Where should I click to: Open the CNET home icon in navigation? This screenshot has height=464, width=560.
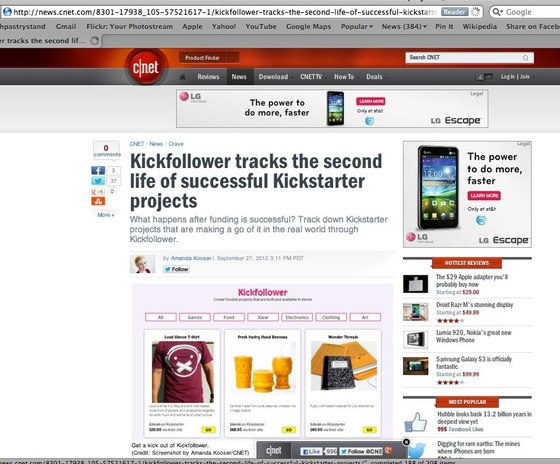[x=182, y=77]
